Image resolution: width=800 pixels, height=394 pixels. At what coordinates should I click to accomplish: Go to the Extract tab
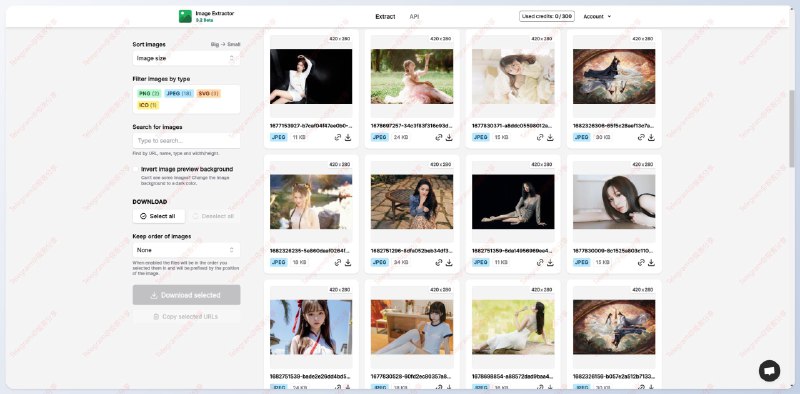point(385,16)
